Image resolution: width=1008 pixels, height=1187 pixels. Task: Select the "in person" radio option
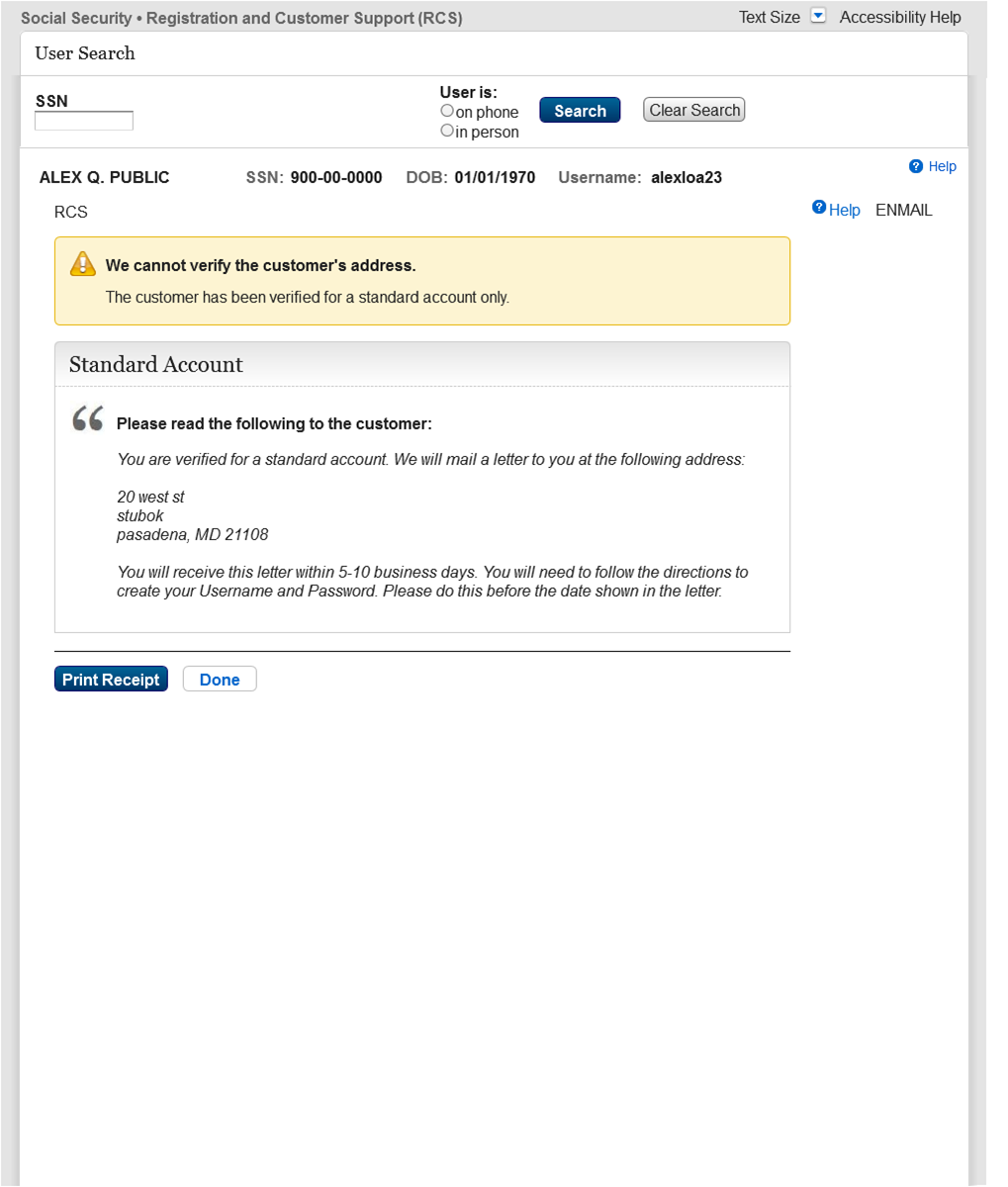coord(447,131)
